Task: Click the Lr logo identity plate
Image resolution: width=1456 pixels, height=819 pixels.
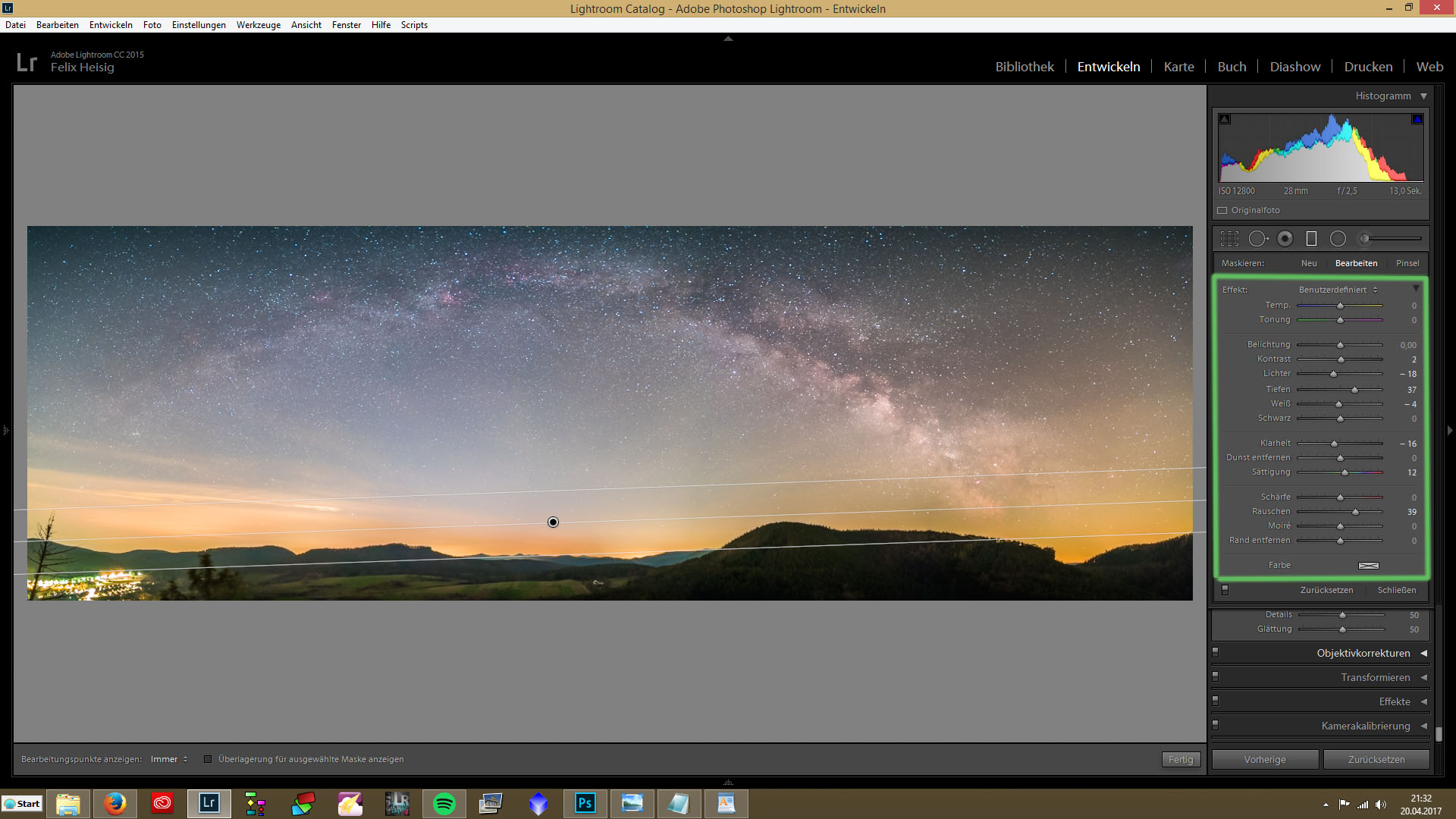Action: (x=27, y=62)
